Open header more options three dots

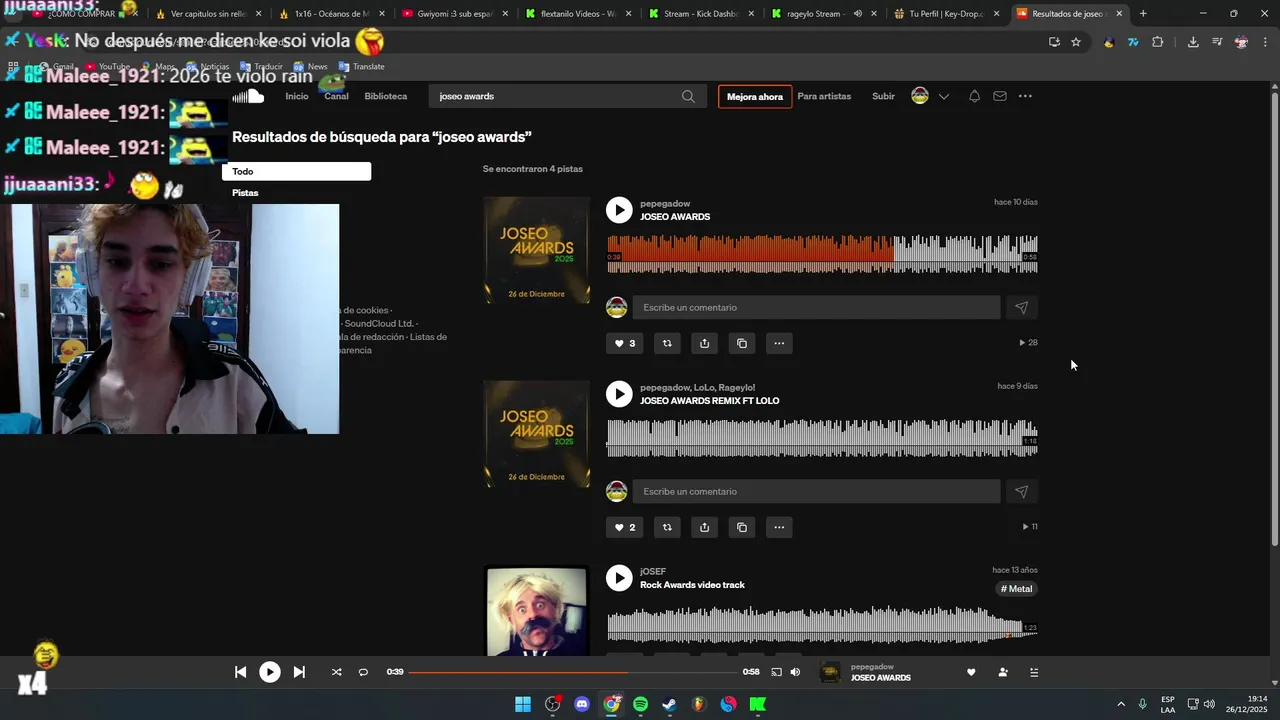[x=1025, y=96]
